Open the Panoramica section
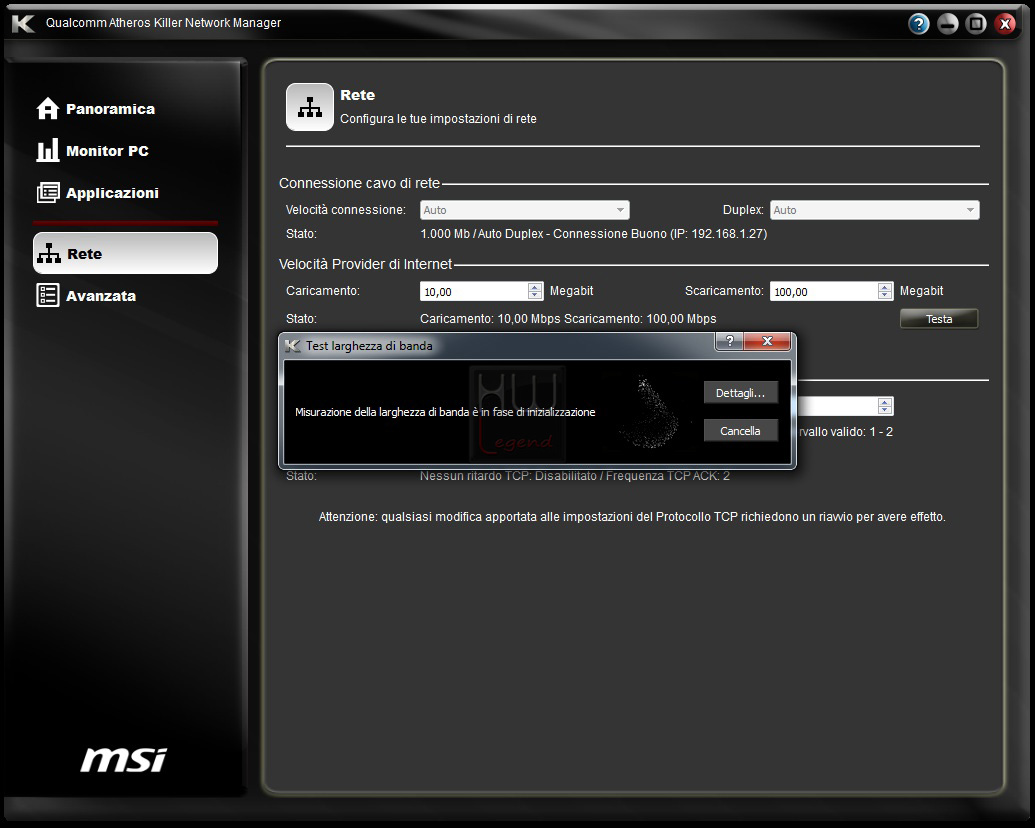 (96, 109)
